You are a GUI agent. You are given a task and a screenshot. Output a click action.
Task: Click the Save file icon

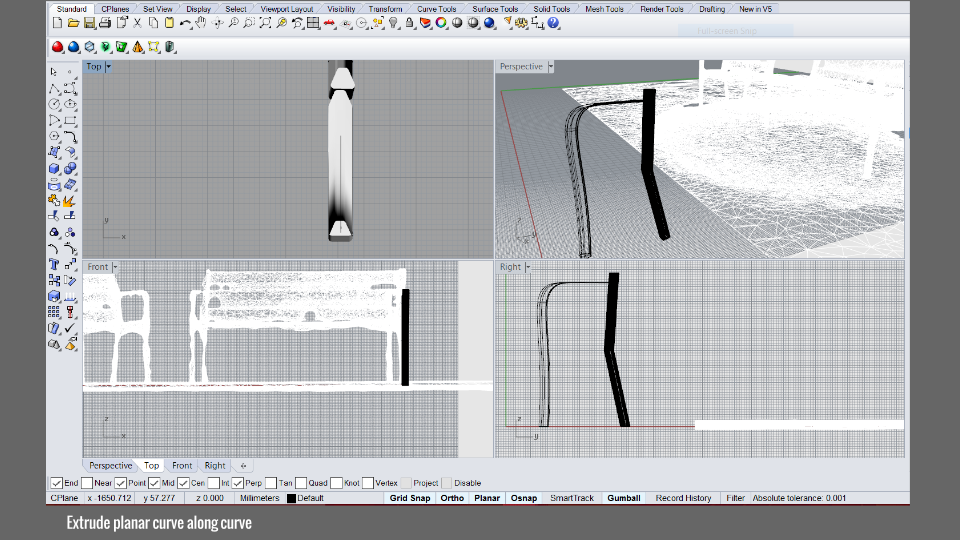click(90, 23)
